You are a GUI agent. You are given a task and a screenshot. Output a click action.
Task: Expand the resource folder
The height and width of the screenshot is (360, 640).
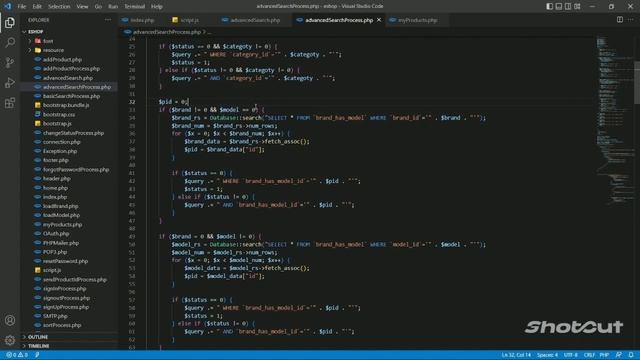coord(53,50)
